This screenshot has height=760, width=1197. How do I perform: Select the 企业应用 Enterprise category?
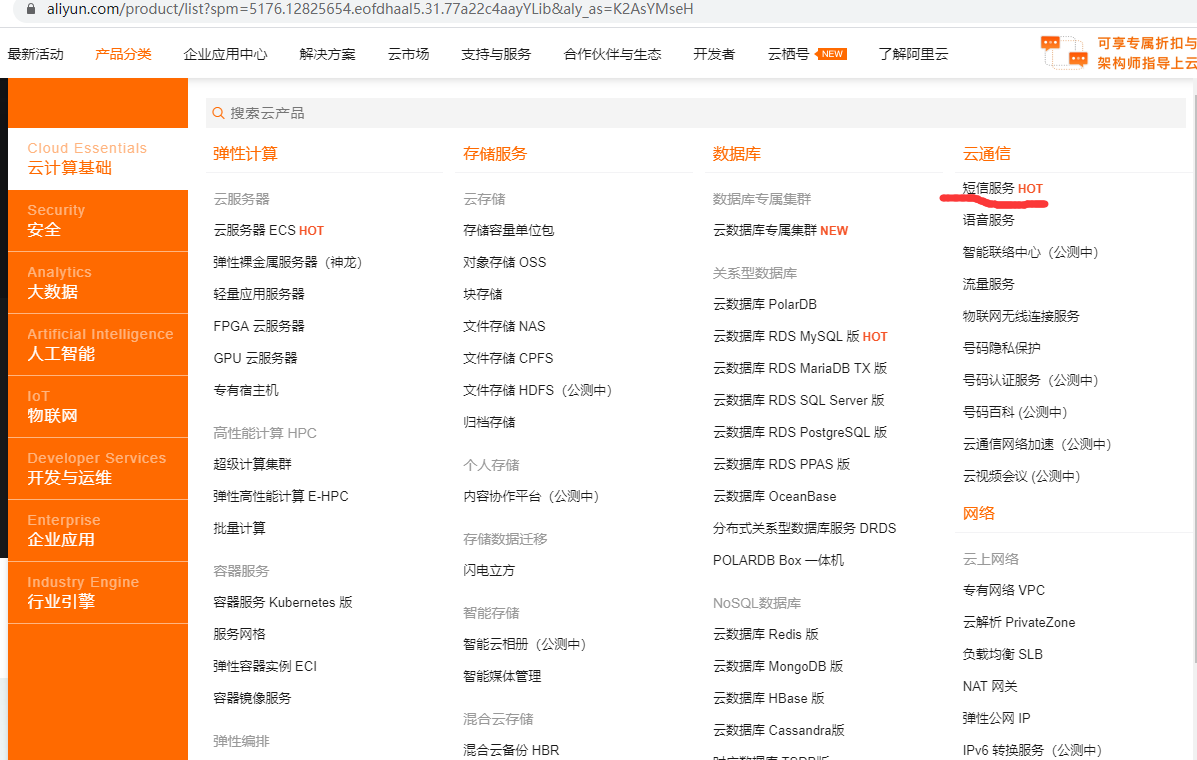[98, 530]
